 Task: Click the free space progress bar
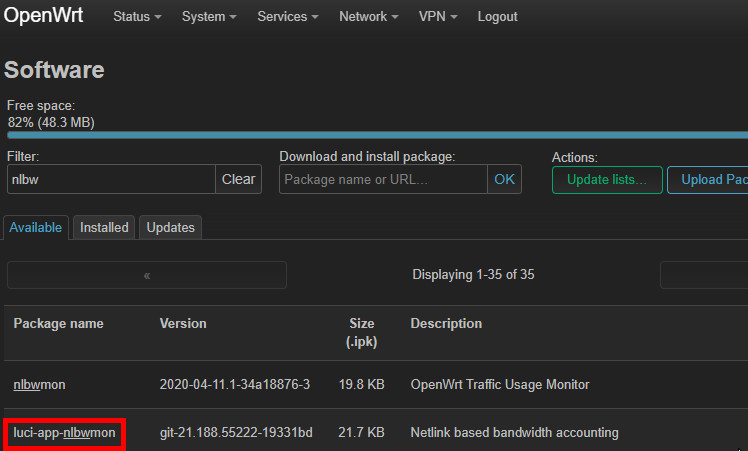(377, 135)
